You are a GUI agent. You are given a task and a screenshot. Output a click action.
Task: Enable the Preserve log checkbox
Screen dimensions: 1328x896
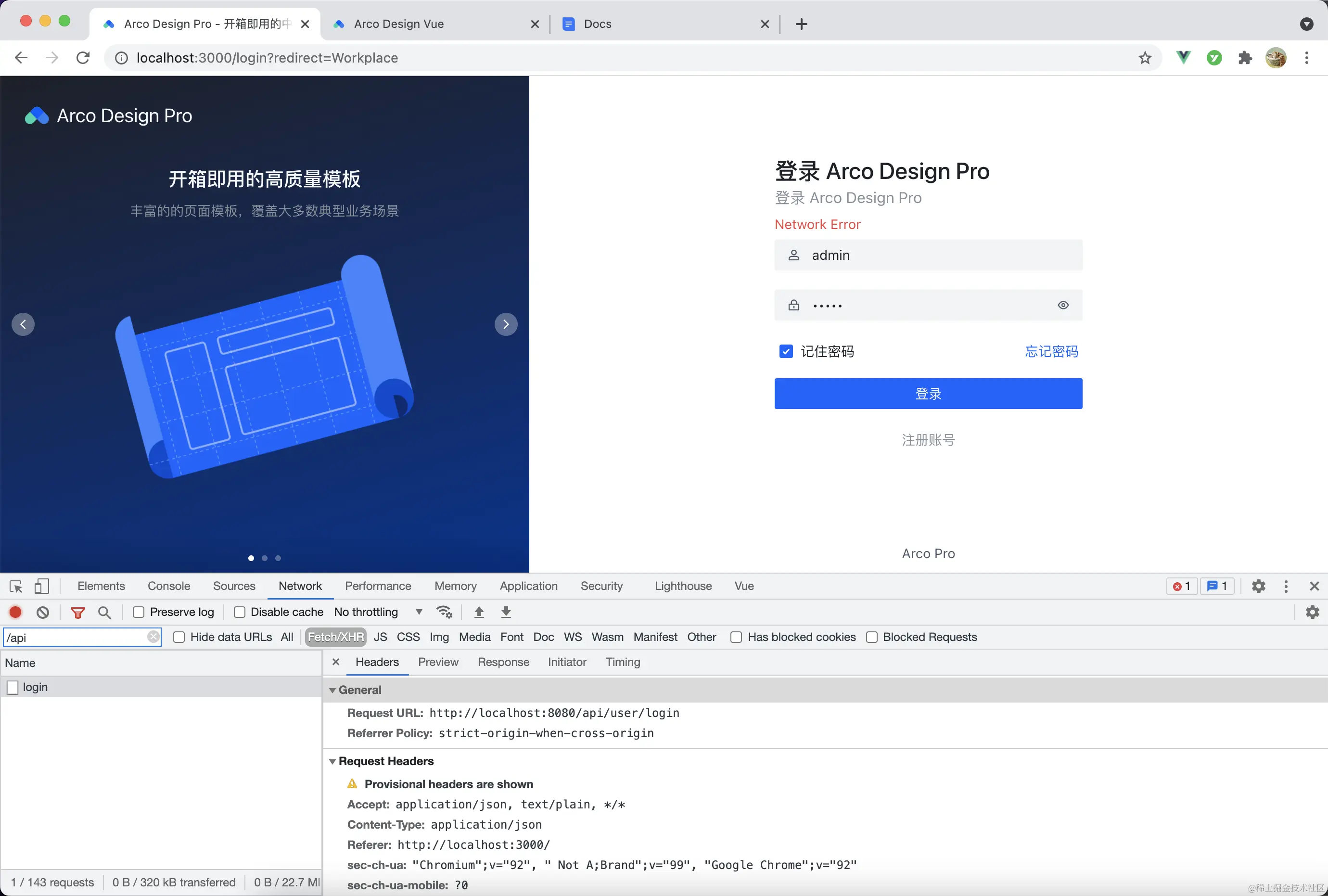pyautogui.click(x=138, y=612)
